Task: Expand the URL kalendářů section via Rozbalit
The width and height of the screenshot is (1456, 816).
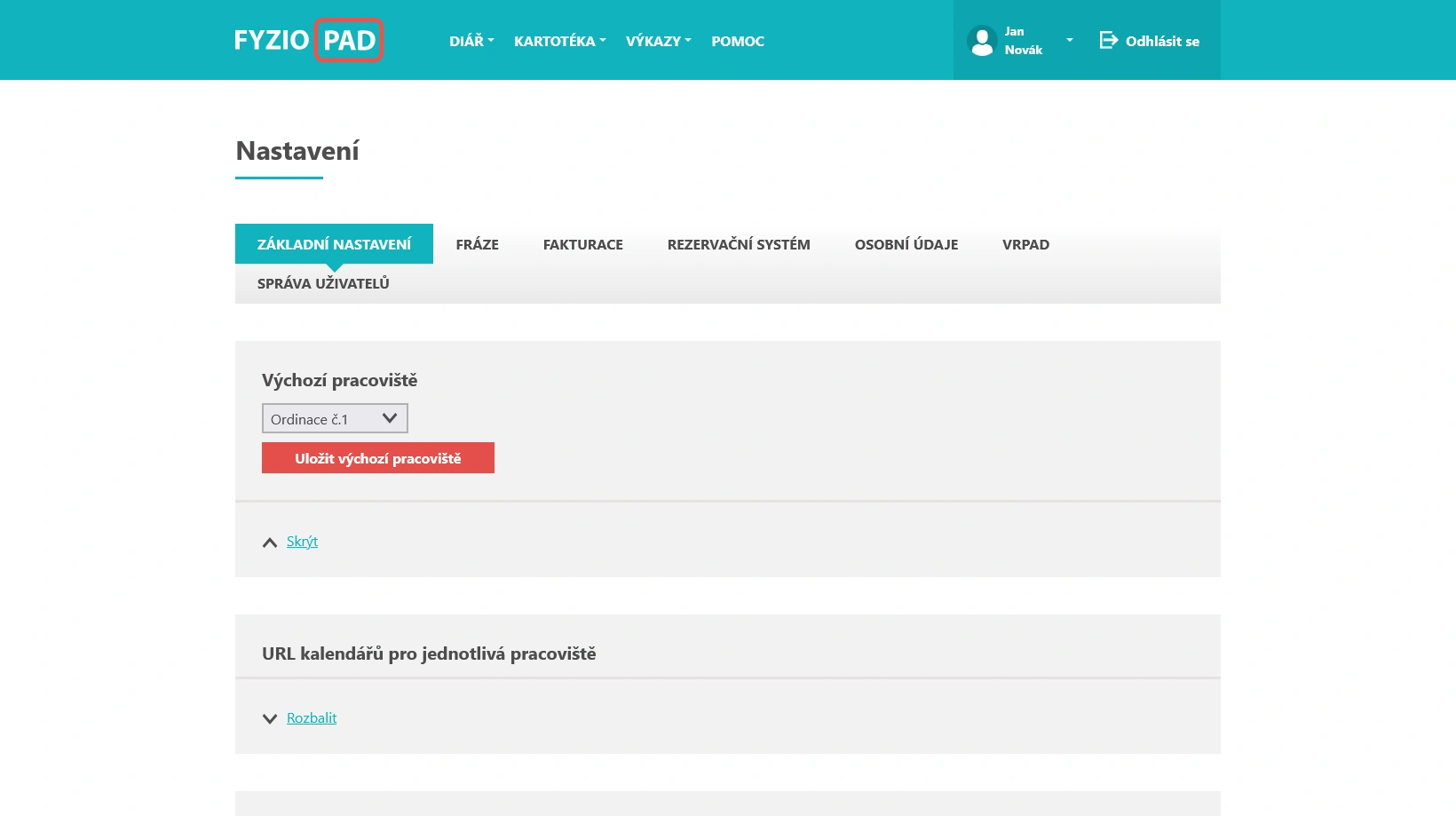Action: [311, 717]
